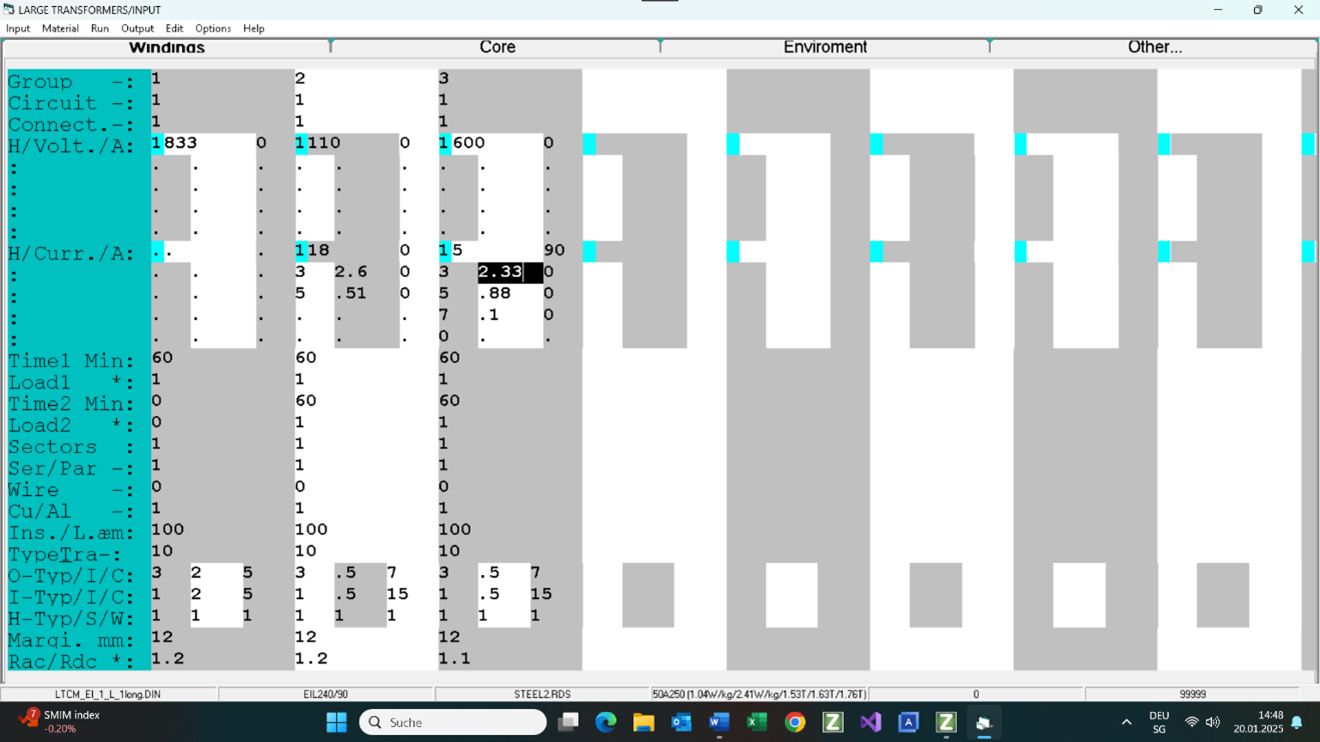1320x742 pixels.
Task: Open the Help menu
Action: [x=254, y=29]
